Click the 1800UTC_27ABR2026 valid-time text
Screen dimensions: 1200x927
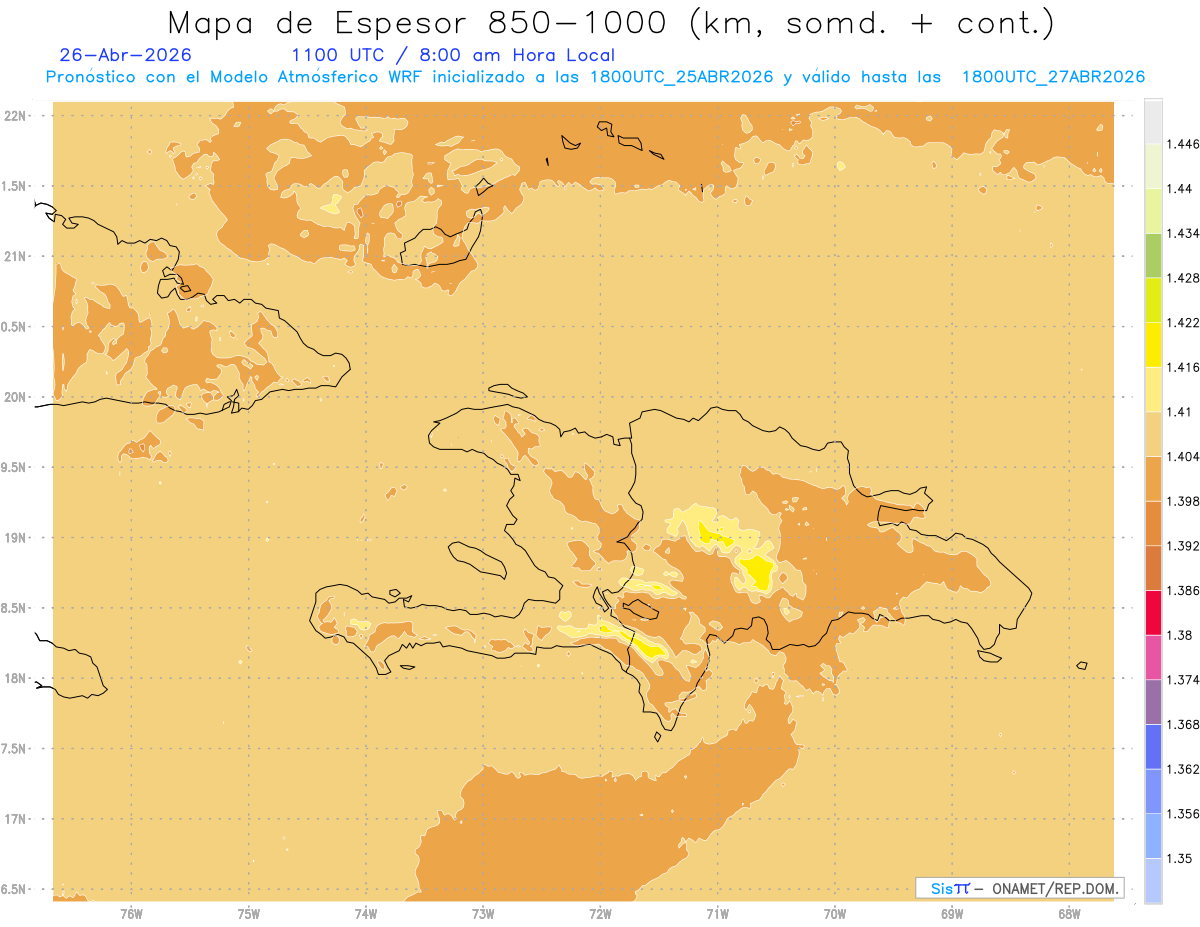(x=1053, y=77)
